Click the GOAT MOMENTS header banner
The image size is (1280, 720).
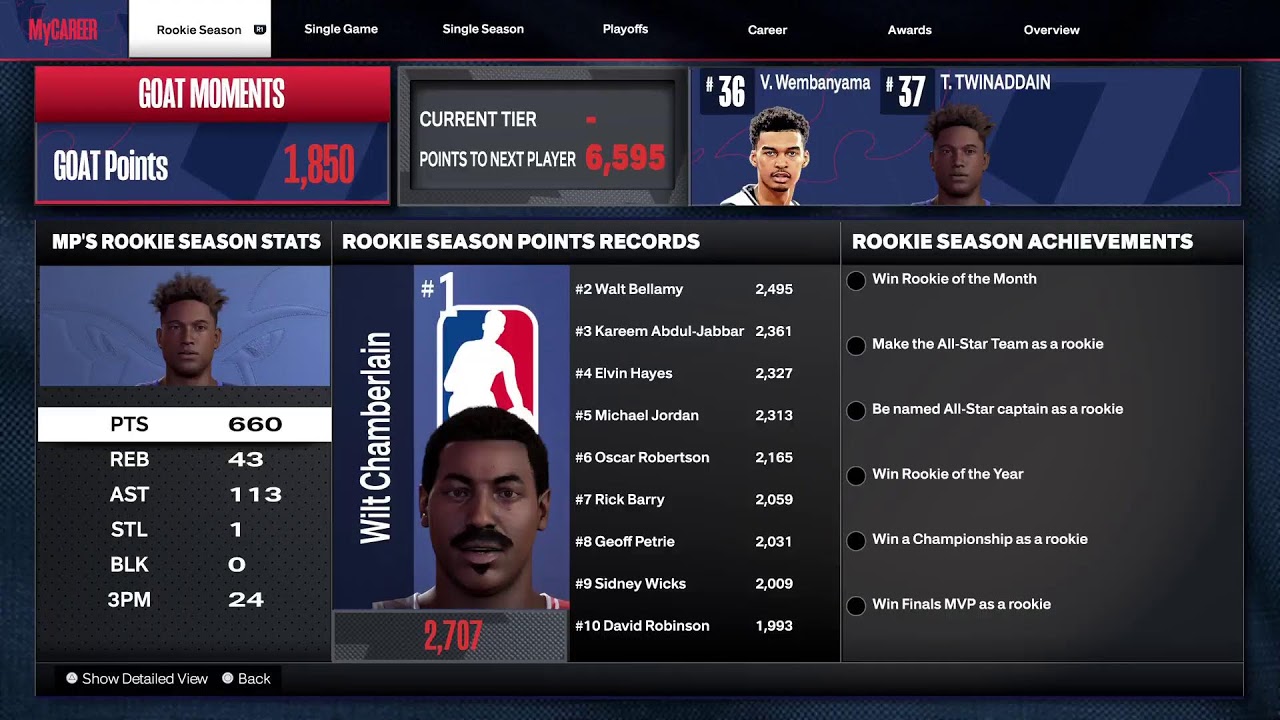pos(212,94)
